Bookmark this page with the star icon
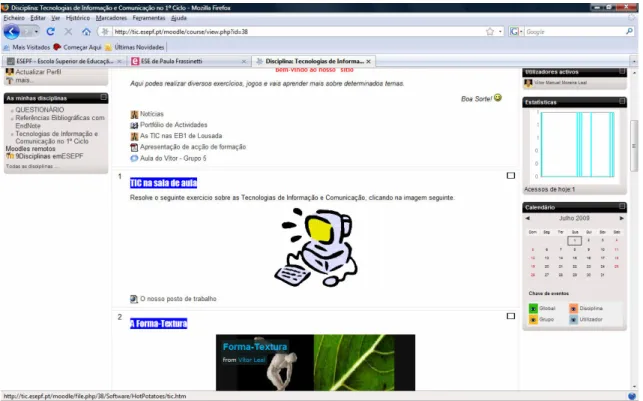643x401 pixels. pyautogui.click(x=490, y=32)
